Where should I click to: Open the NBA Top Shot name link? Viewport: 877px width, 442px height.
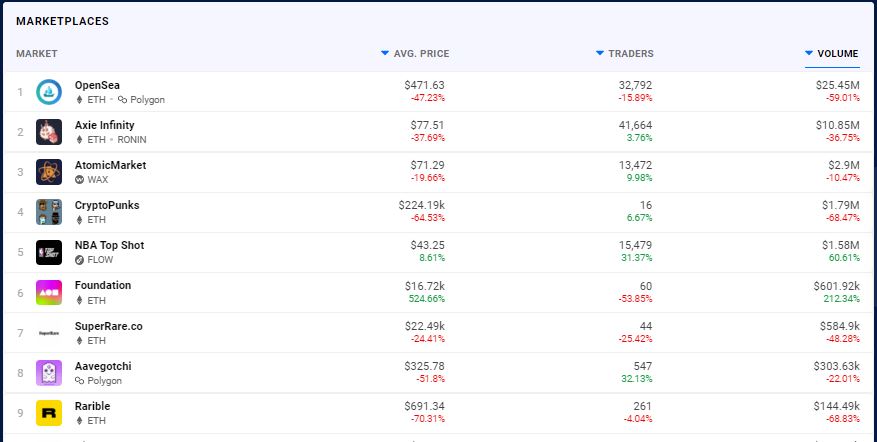110,245
